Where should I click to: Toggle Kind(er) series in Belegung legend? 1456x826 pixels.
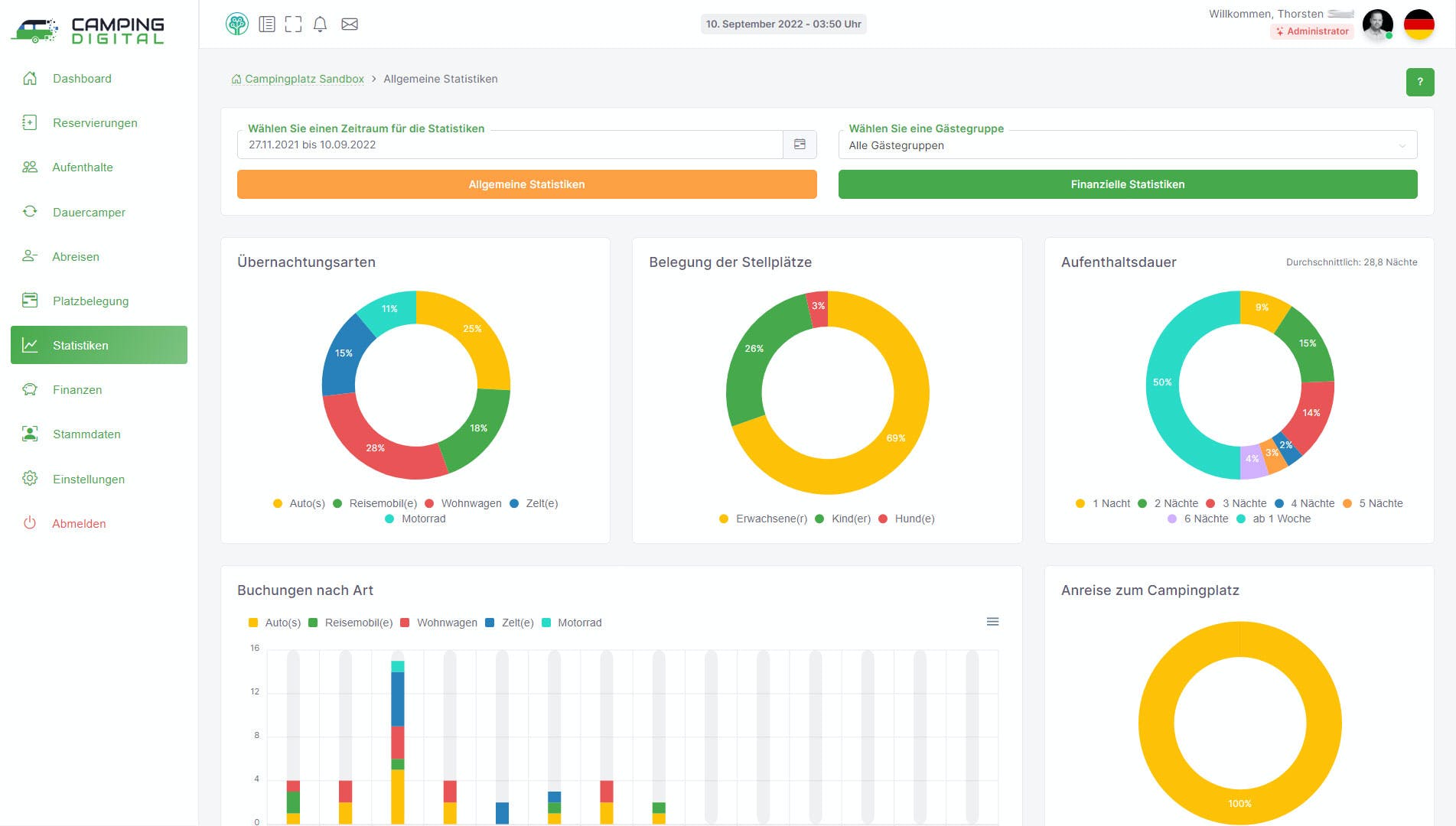click(850, 519)
